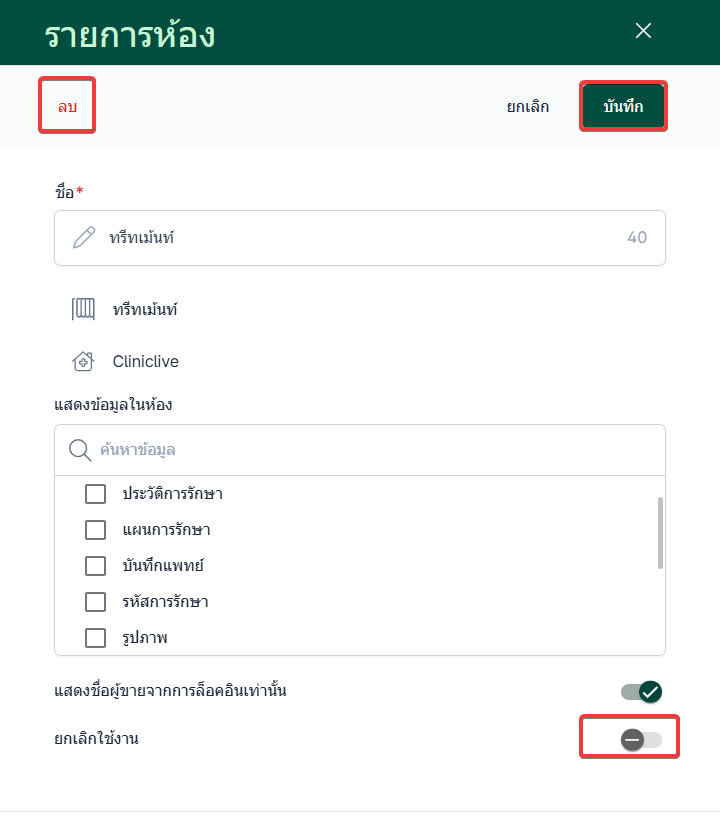Viewport: 720px width, 821px height.
Task: Click the data list scrollbar
Action: coord(660,533)
